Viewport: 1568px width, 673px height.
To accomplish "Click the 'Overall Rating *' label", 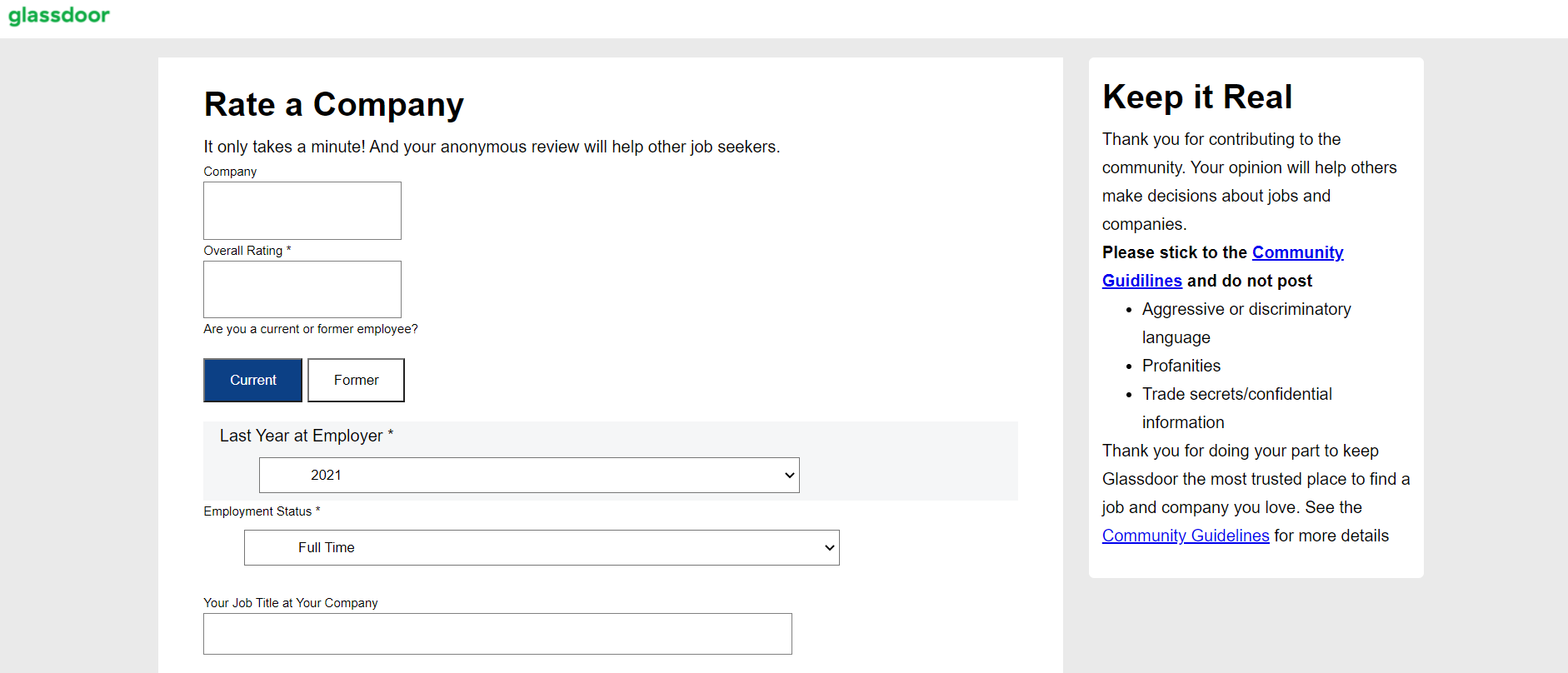I will pyautogui.click(x=247, y=251).
